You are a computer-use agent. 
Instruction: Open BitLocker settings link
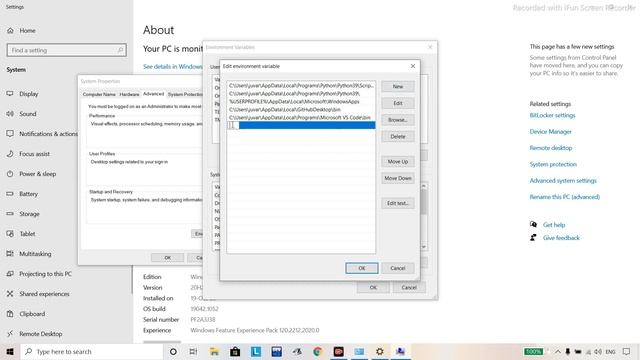[552, 116]
